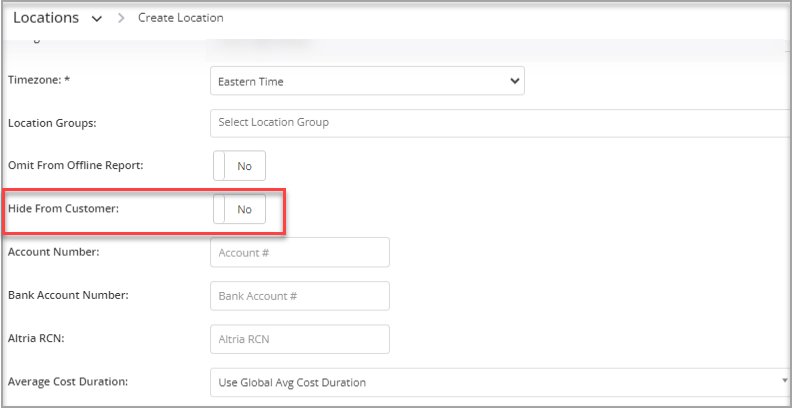Click the Omit From Offline Report label
The image size is (792, 411).
[x=76, y=165]
